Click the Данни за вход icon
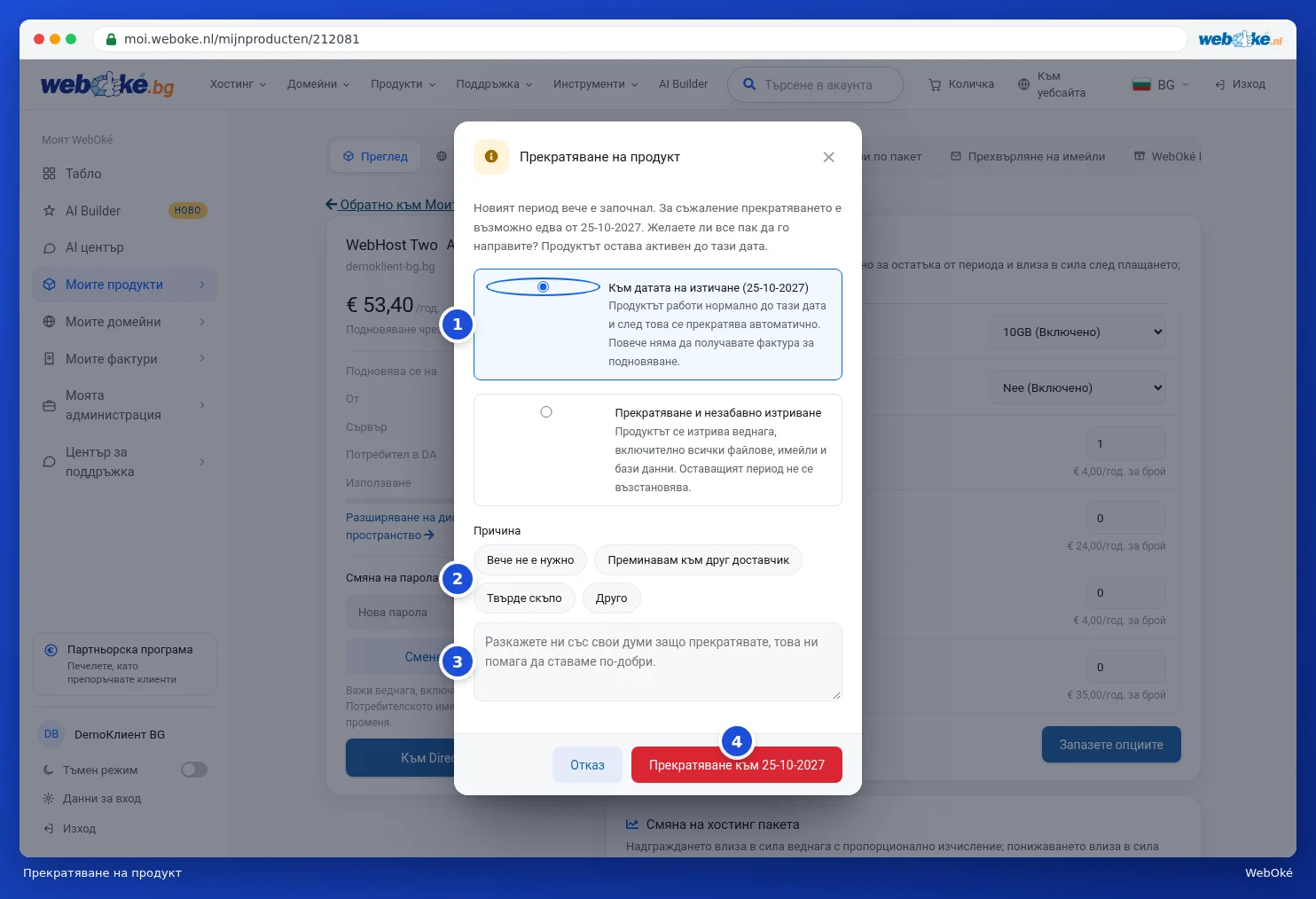 point(49,799)
